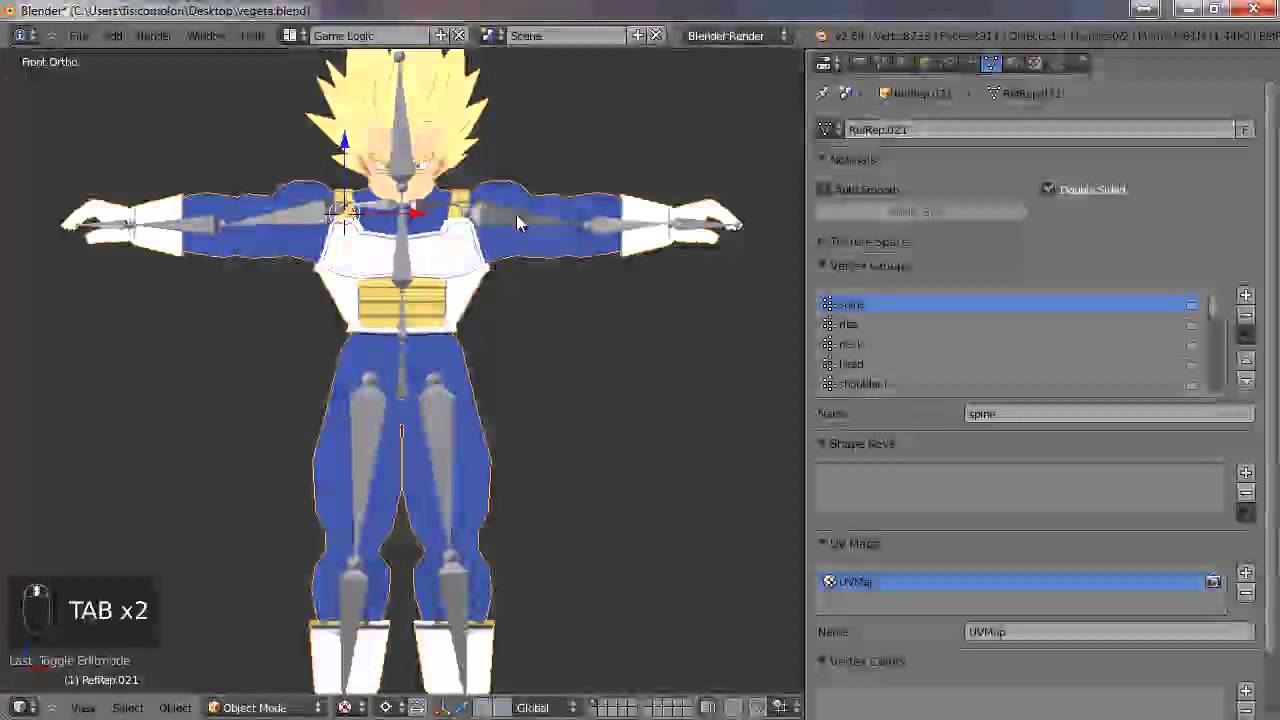Open the File menu

coord(78,36)
